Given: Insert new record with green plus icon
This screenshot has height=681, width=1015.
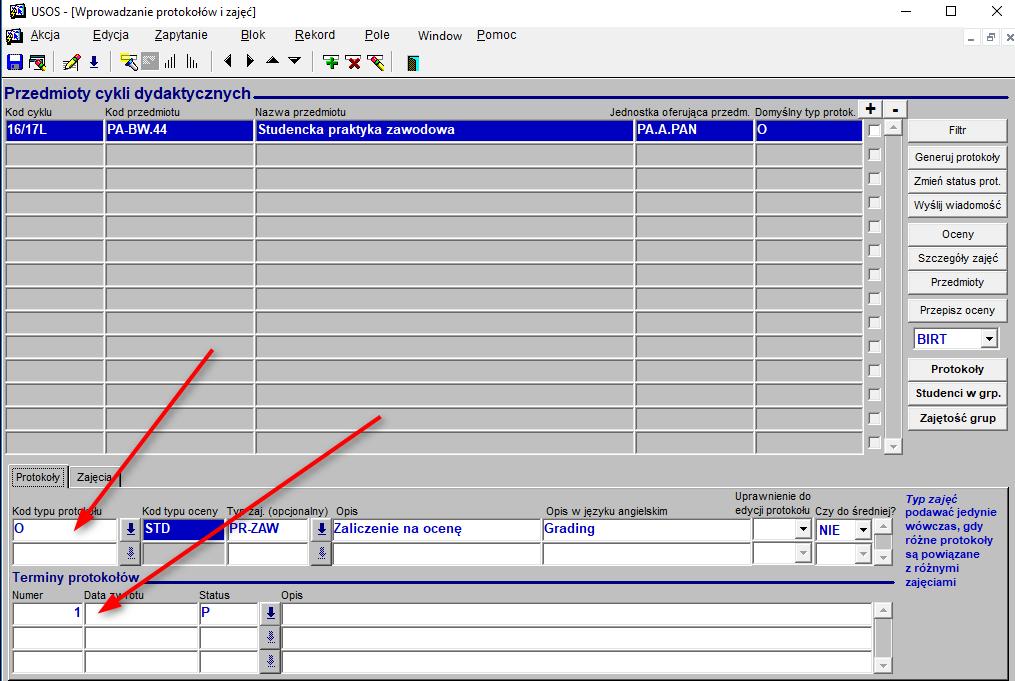Looking at the screenshot, I should pyautogui.click(x=331, y=62).
